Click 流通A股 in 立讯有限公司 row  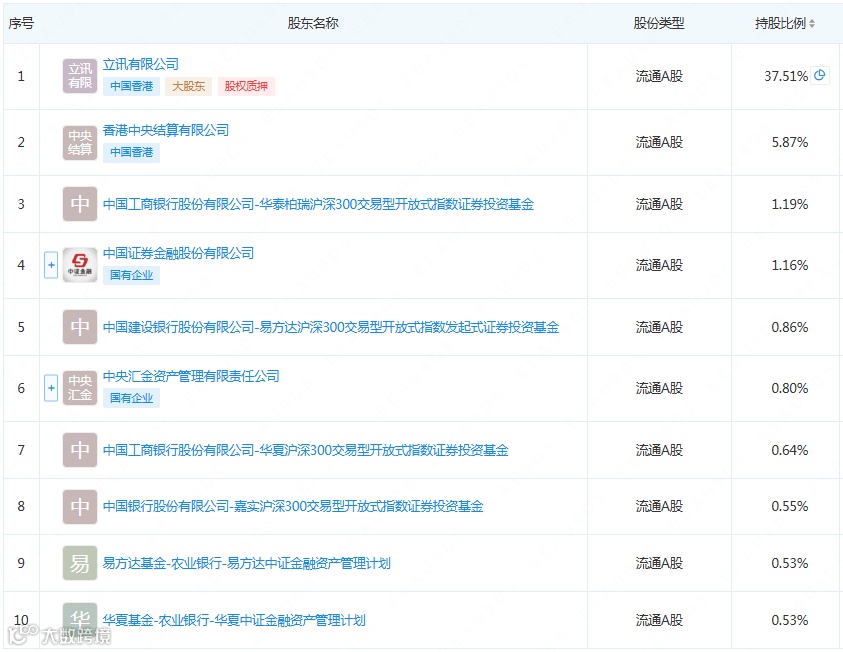point(659,76)
